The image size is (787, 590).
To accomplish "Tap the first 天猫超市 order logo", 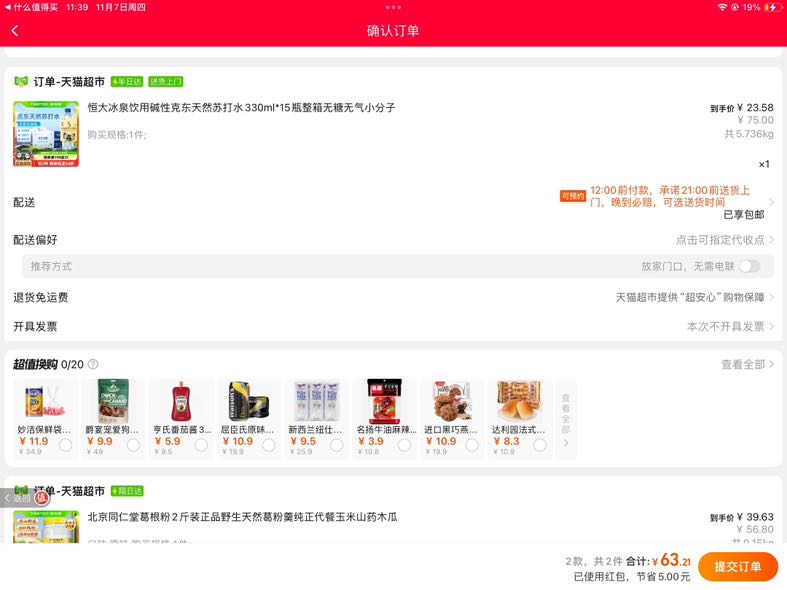I will tap(21, 81).
